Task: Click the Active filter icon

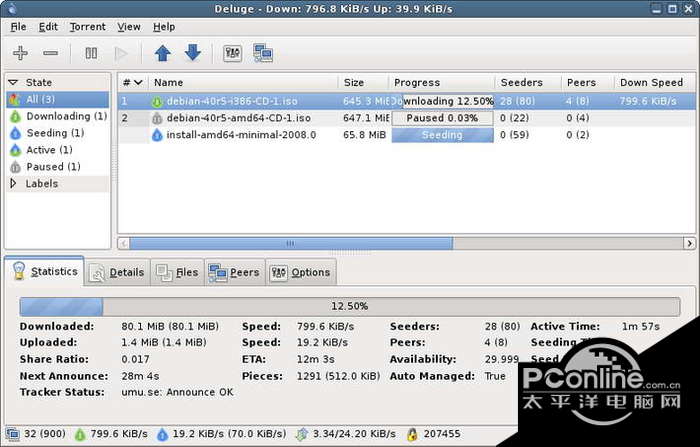Action: (15, 150)
